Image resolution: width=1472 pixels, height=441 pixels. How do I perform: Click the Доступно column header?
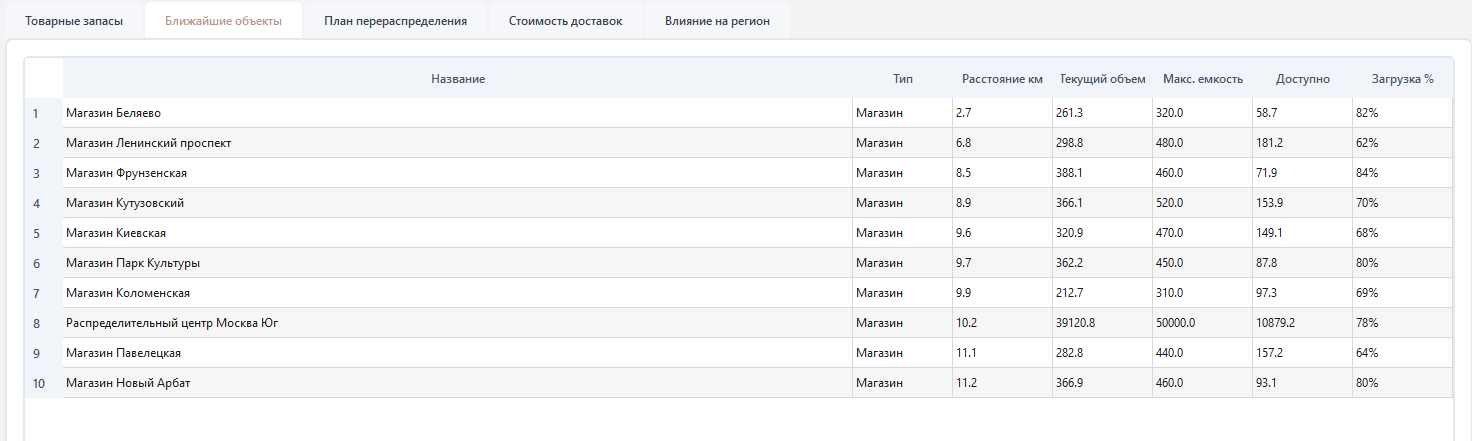pos(1302,79)
